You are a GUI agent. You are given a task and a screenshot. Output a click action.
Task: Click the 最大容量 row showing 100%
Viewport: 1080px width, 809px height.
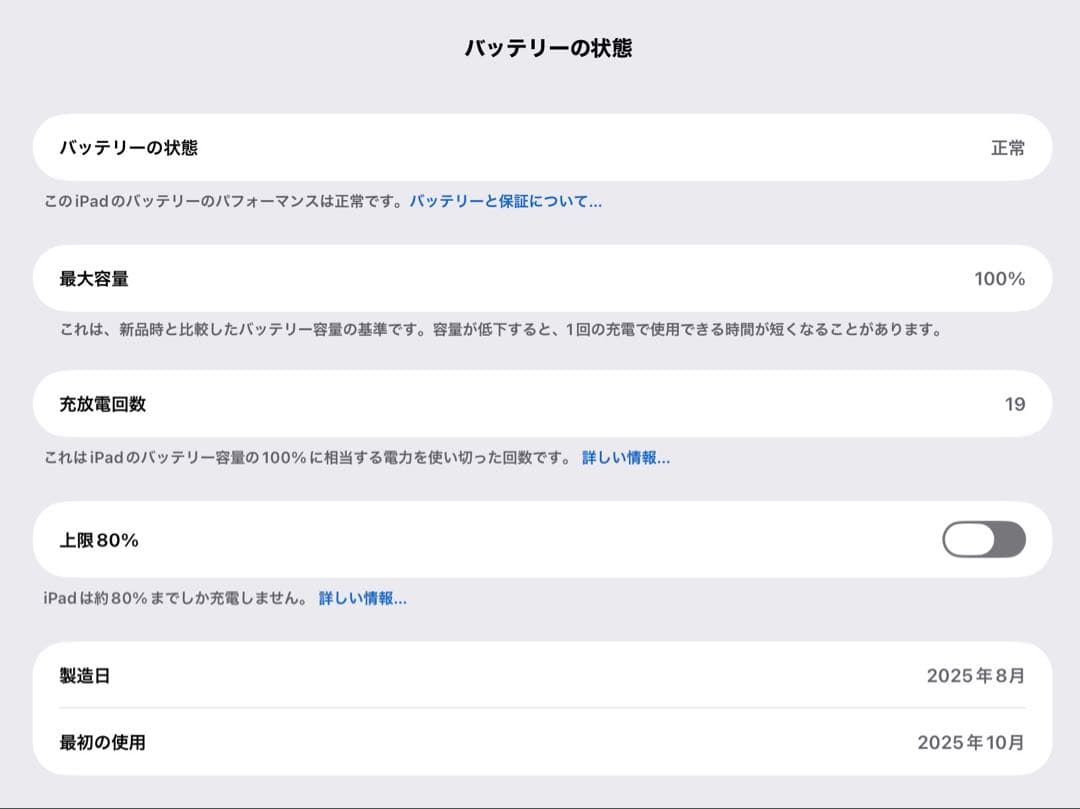(x=540, y=279)
